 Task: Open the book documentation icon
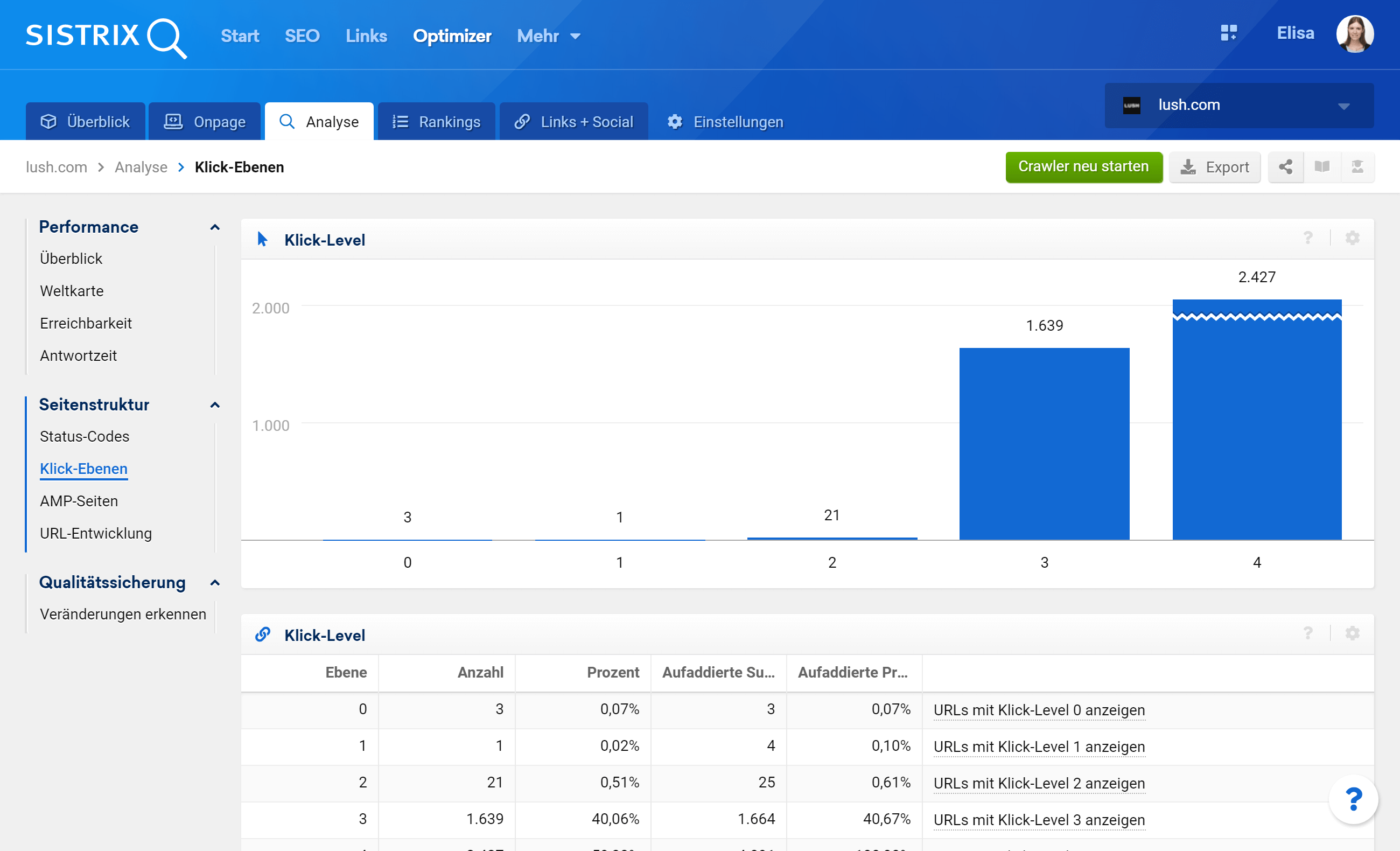[1321, 167]
